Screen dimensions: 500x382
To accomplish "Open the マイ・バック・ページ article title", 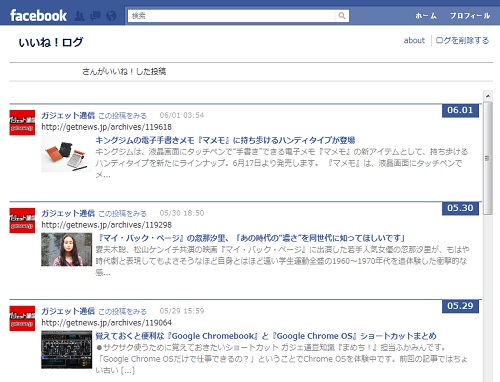I will [251, 238].
